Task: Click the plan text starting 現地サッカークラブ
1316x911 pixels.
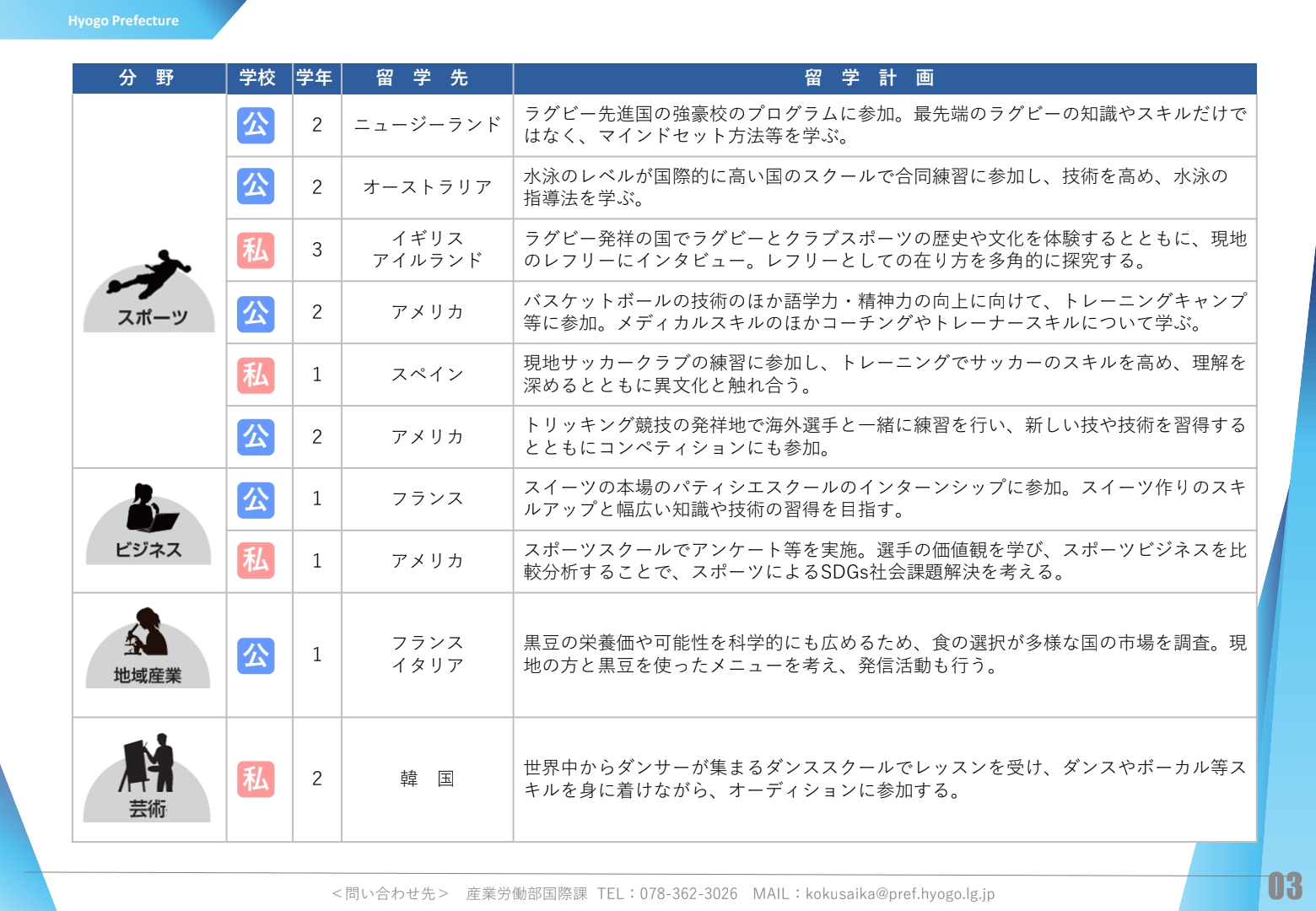Action: point(885,374)
